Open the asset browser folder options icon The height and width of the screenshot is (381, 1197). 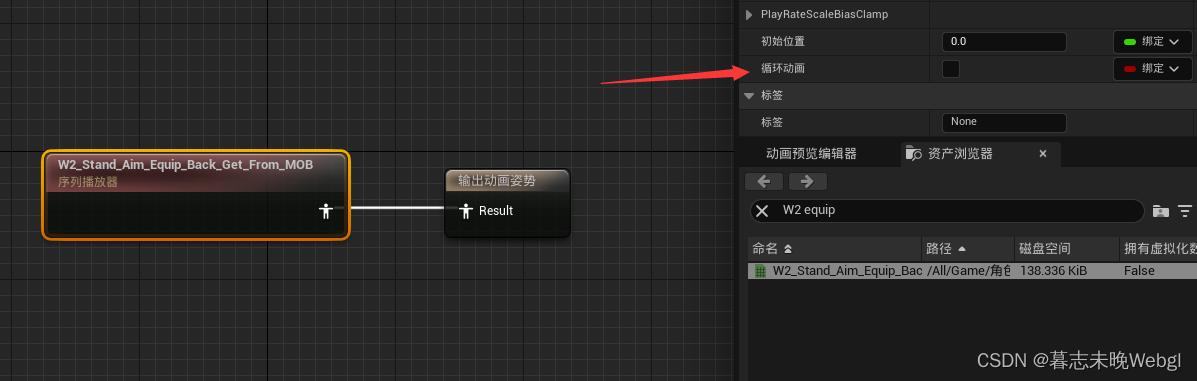click(x=1160, y=211)
